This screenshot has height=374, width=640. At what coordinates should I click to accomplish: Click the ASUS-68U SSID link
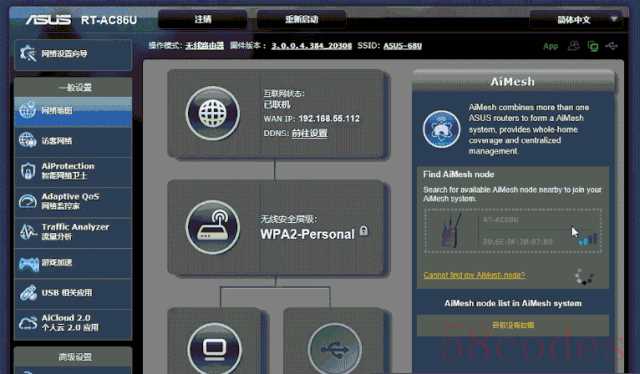click(x=402, y=46)
